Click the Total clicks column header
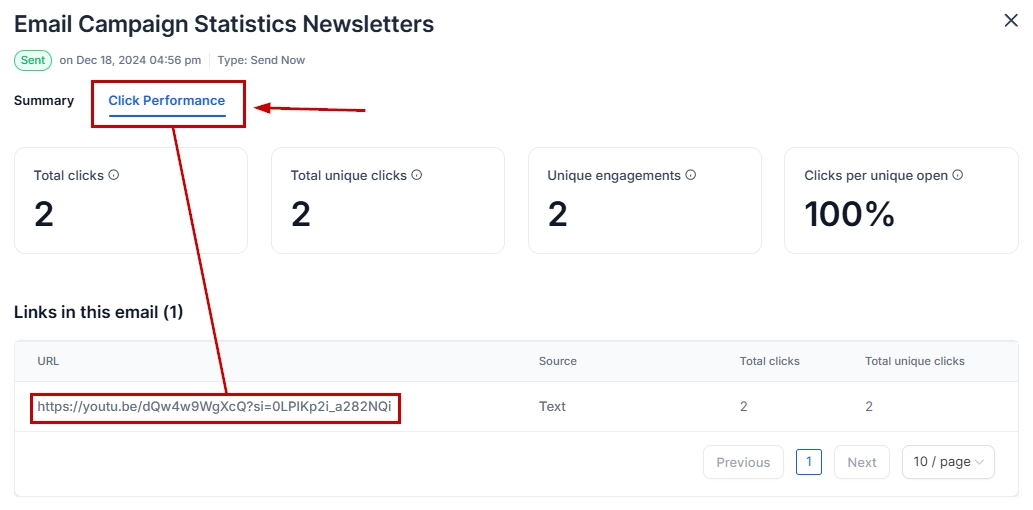1033x510 pixels. click(769, 361)
